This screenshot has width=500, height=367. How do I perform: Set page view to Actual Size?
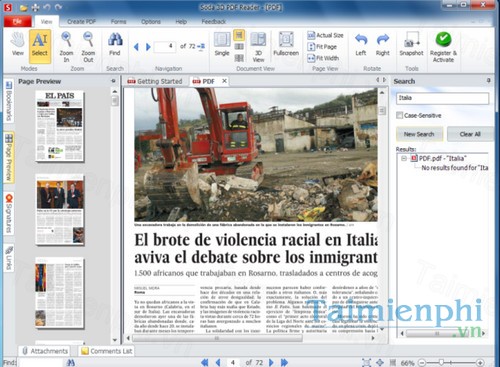325,35
